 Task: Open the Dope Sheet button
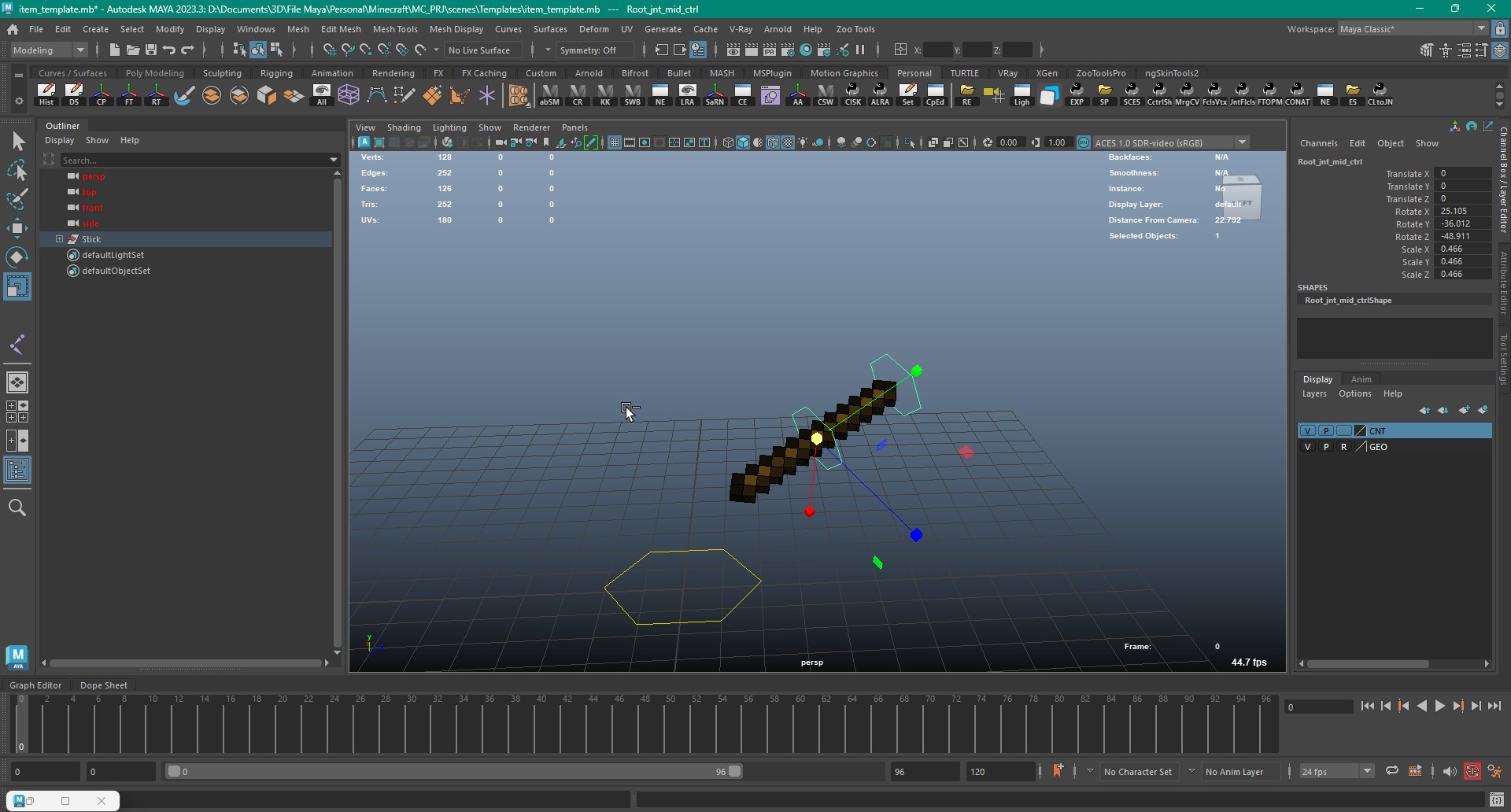click(104, 685)
